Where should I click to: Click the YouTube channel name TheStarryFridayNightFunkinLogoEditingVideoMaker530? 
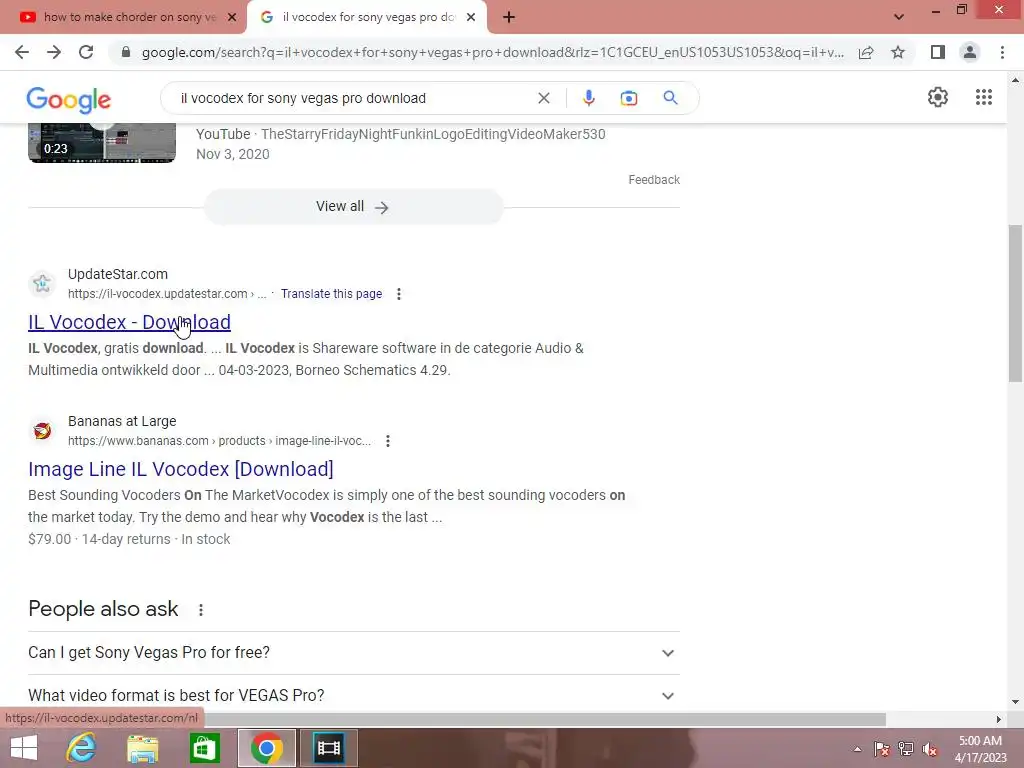coord(433,134)
